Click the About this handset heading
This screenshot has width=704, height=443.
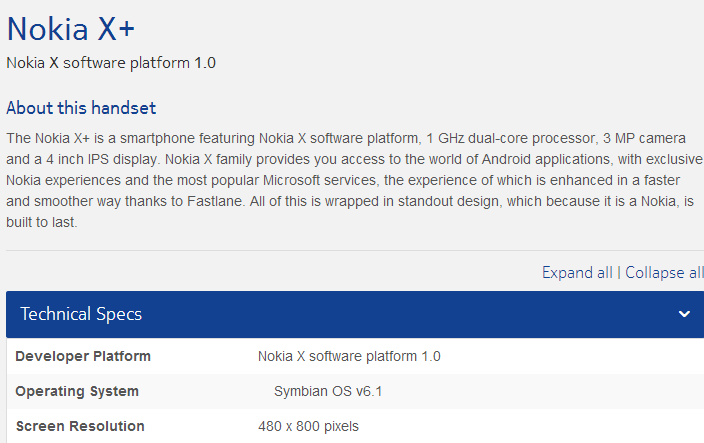tap(81, 108)
